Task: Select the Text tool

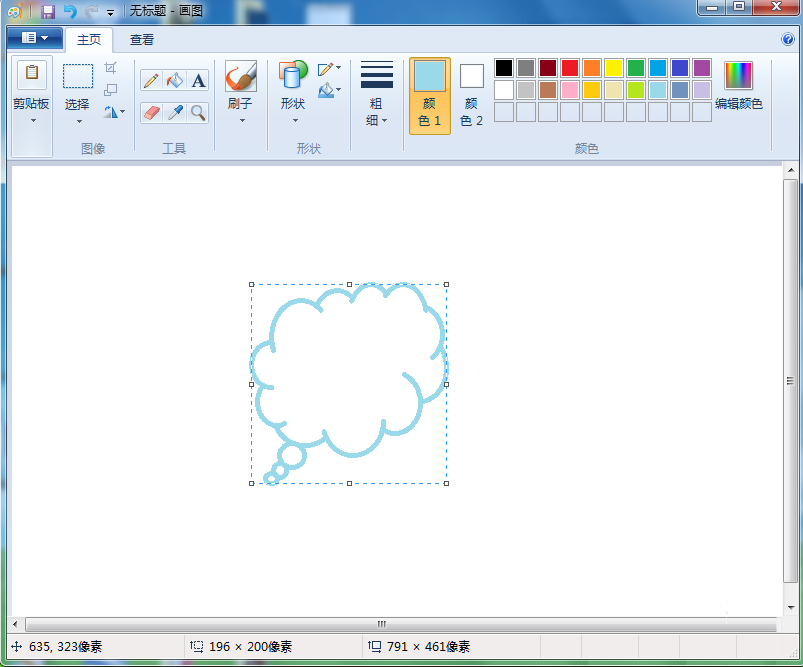Action: (x=198, y=81)
